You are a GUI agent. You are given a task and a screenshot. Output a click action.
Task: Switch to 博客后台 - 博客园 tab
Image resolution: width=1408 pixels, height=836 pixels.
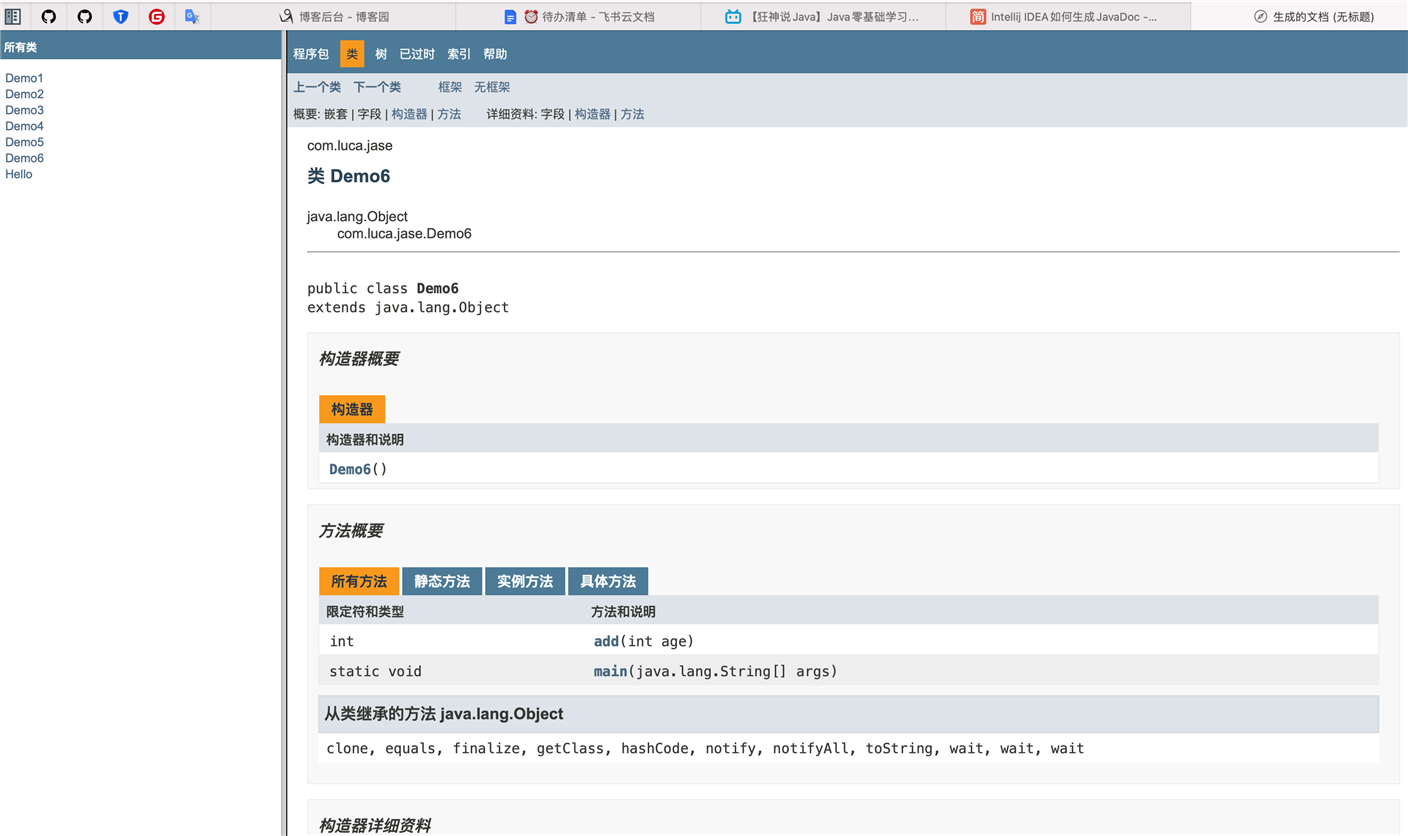[x=333, y=16]
